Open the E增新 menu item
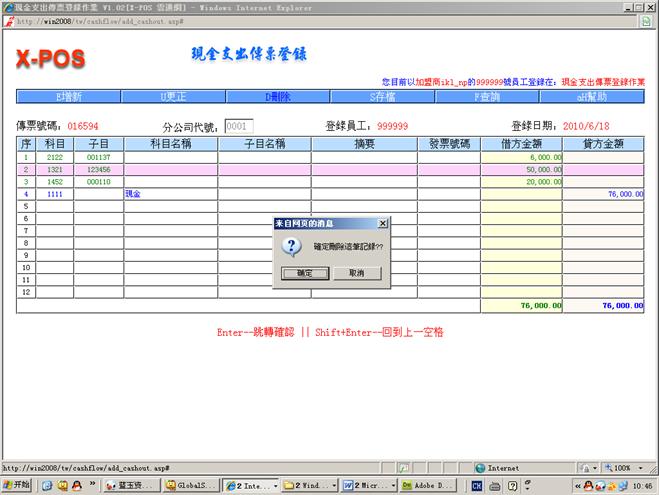This screenshot has height=495, width=659. pos(68,97)
